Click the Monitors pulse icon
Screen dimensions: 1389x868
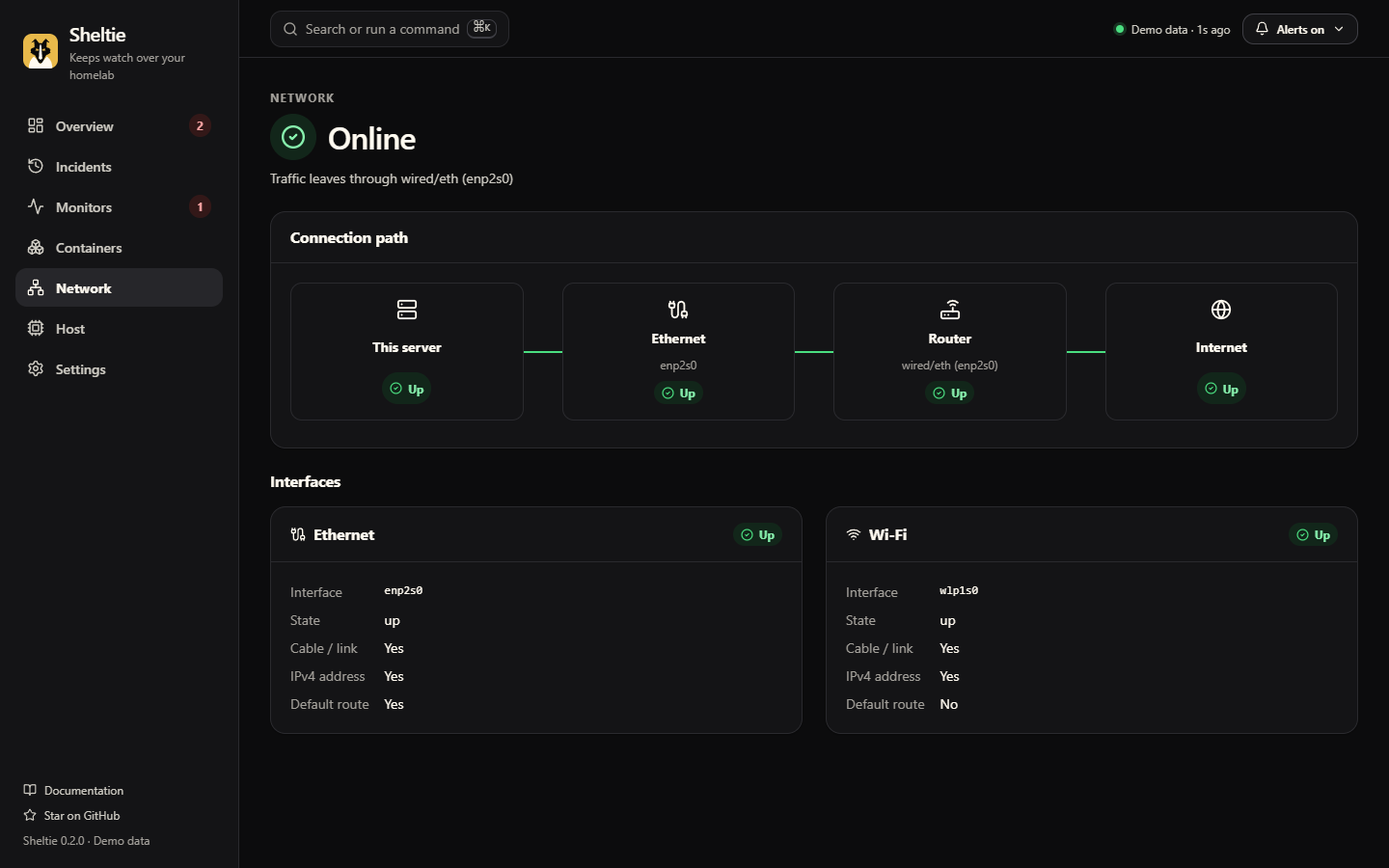(36, 206)
